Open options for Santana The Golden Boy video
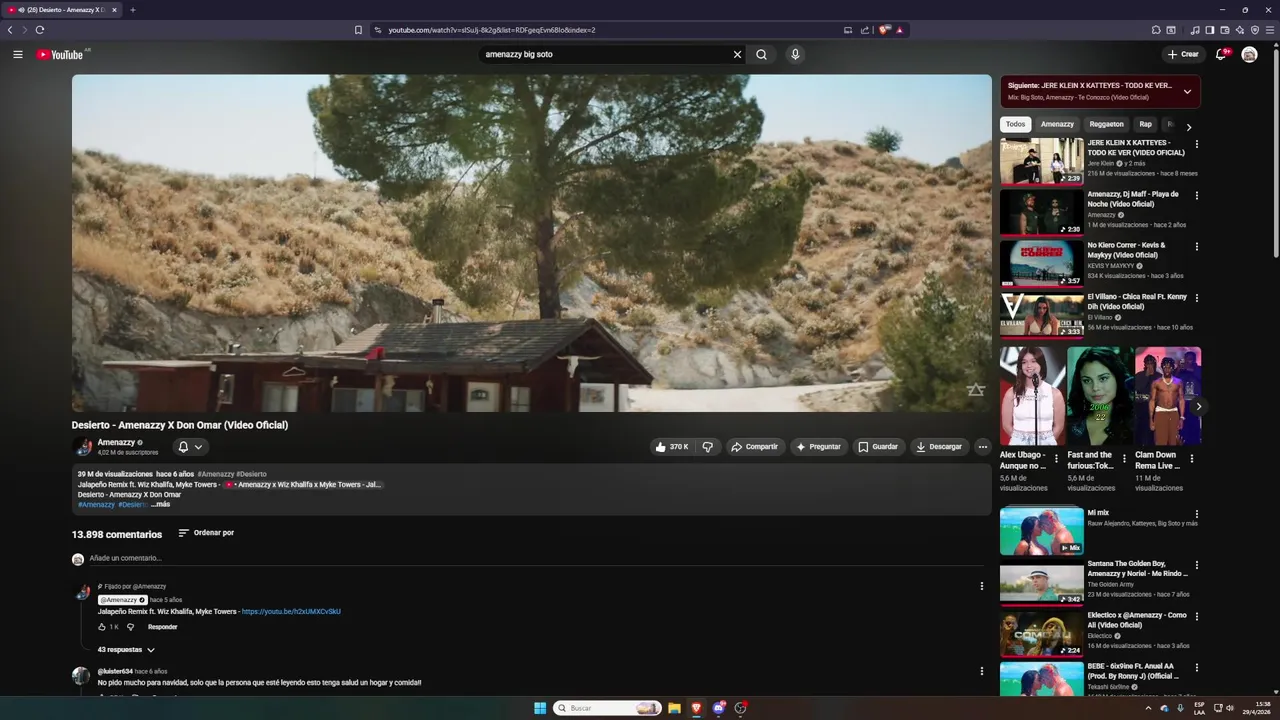This screenshot has height=720, width=1280. [x=1196, y=565]
